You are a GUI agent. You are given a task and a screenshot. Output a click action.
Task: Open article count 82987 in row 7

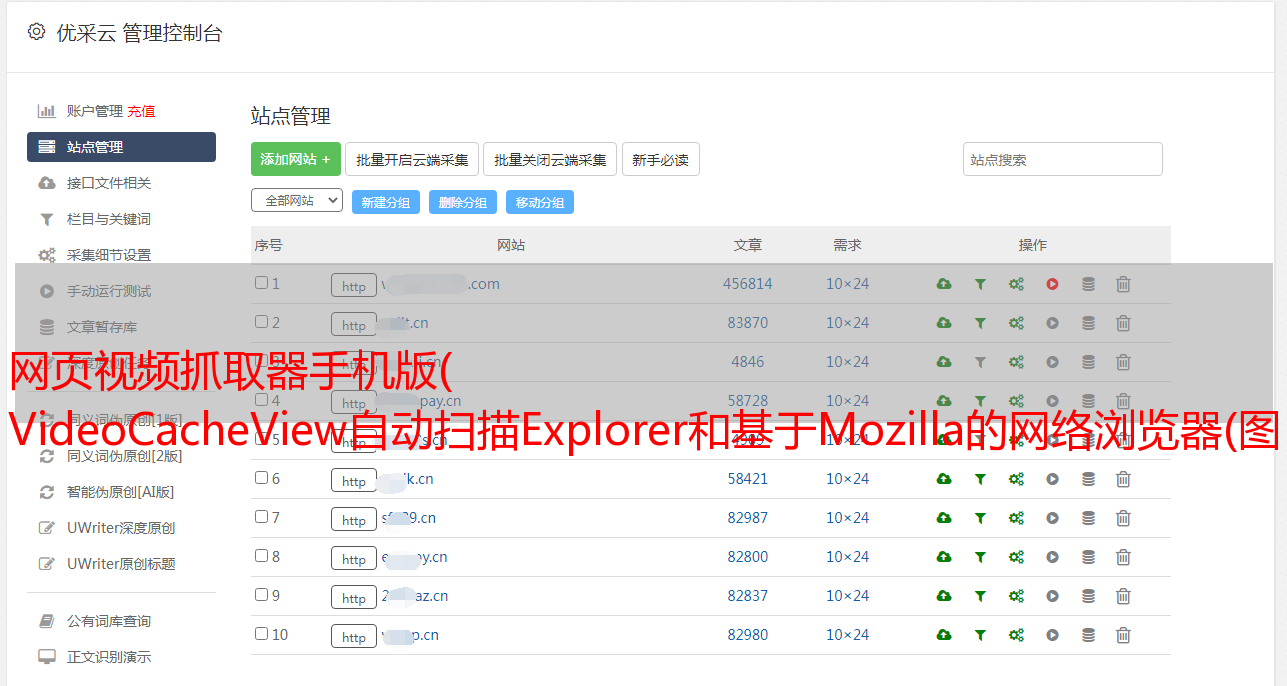point(748,518)
